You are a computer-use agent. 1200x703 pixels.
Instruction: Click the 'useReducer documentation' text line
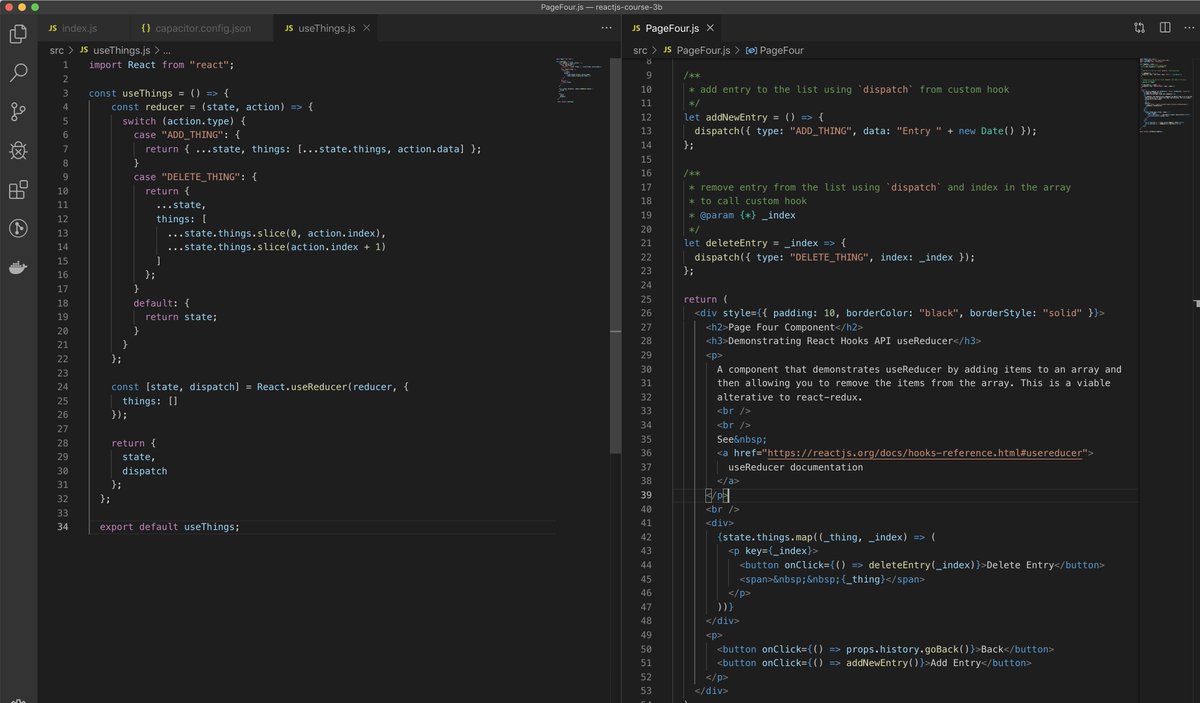(x=796, y=467)
